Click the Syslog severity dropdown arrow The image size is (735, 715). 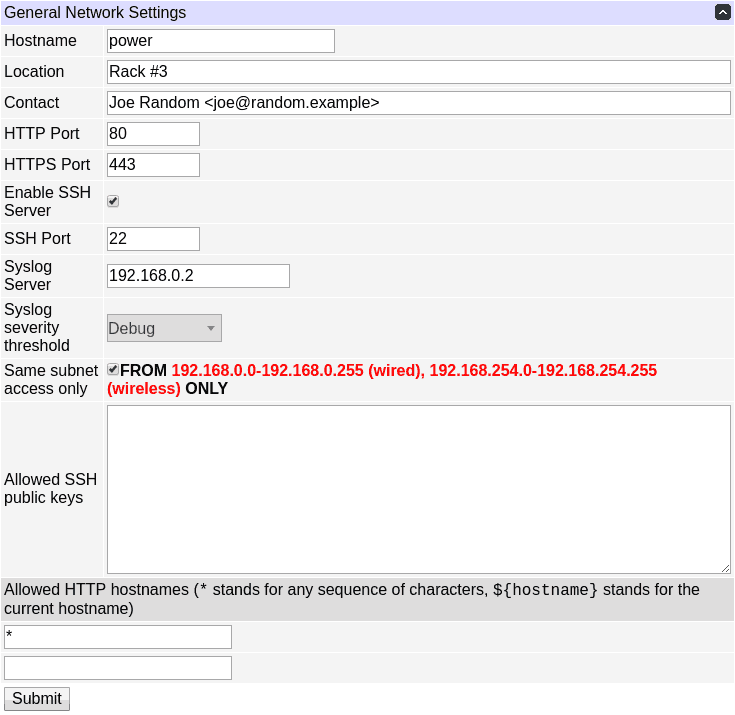[x=211, y=328]
